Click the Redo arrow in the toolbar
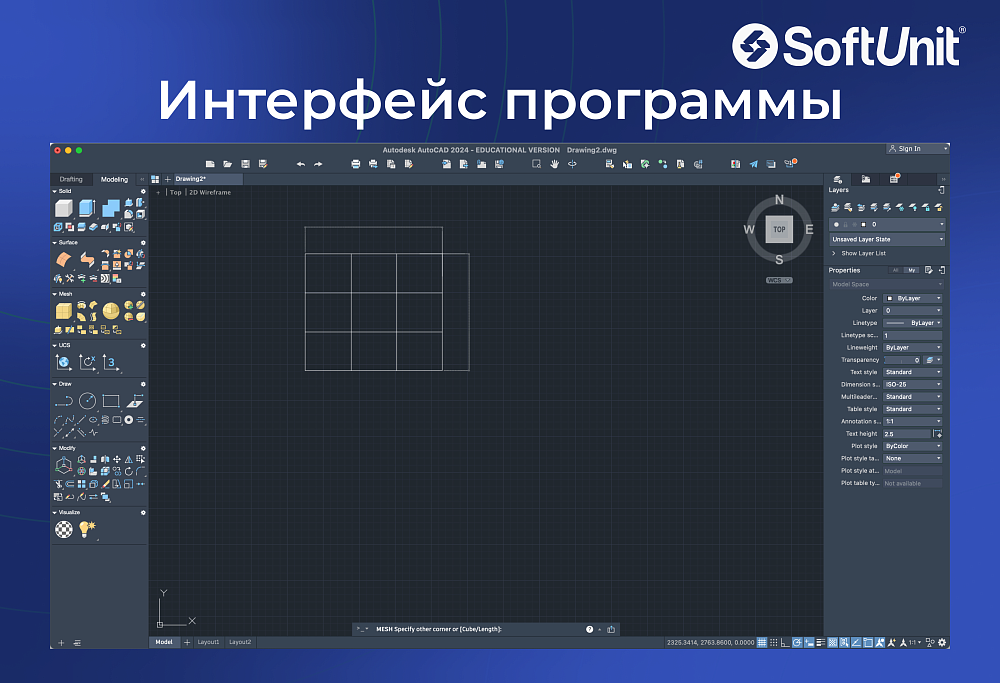This screenshot has width=1000, height=683. (318, 164)
